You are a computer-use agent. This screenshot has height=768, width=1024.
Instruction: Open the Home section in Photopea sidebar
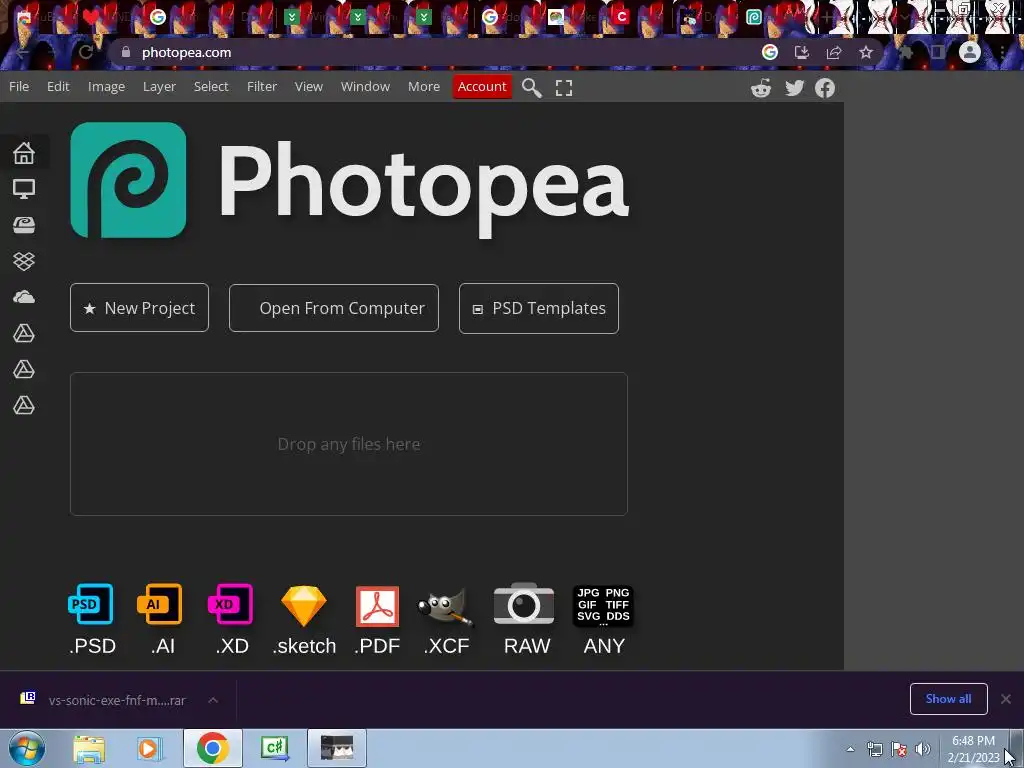coord(24,153)
